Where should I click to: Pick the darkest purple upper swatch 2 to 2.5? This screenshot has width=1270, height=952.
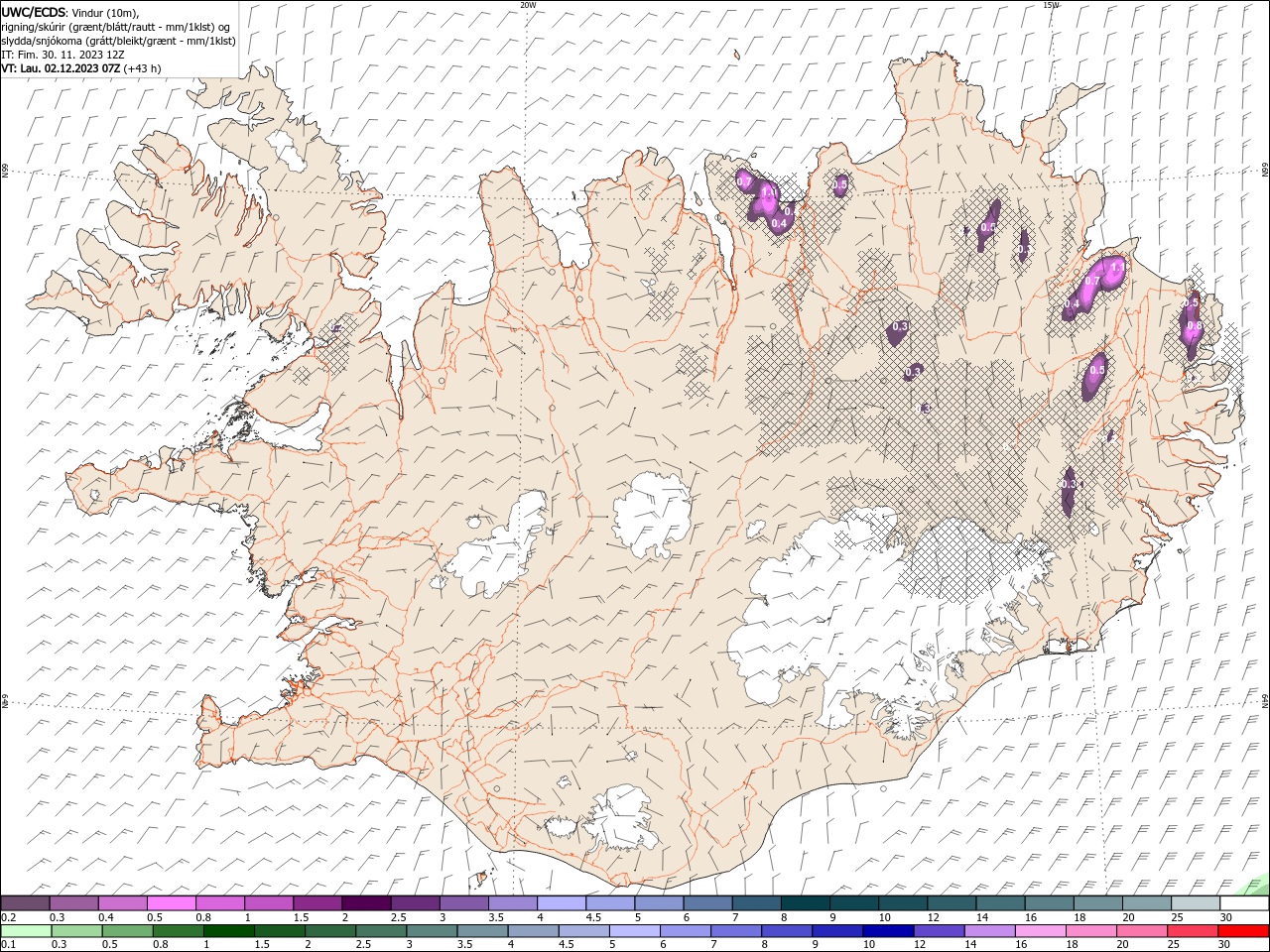click(366, 903)
